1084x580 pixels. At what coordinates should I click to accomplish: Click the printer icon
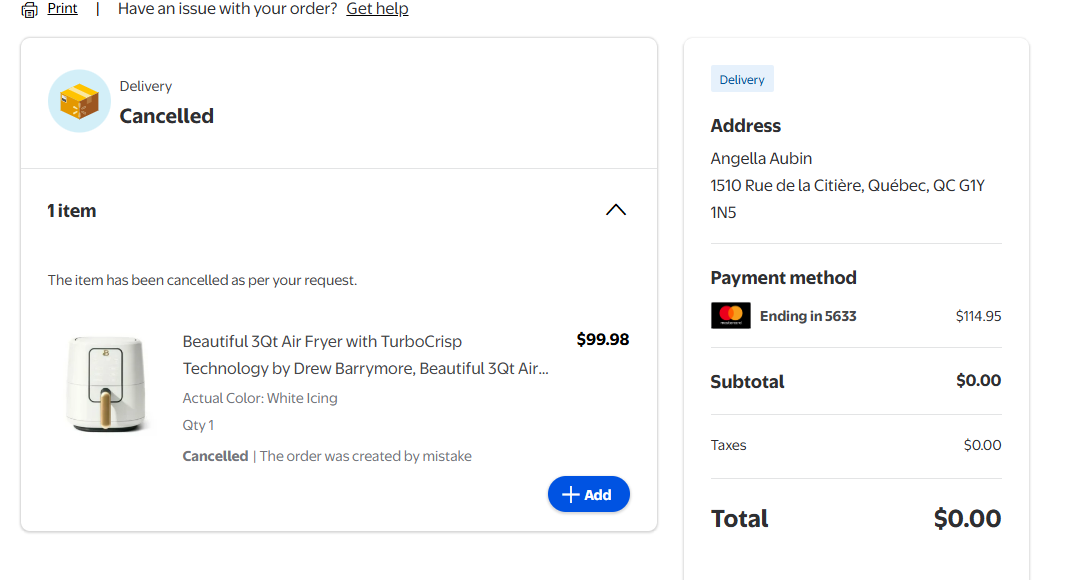(x=30, y=9)
